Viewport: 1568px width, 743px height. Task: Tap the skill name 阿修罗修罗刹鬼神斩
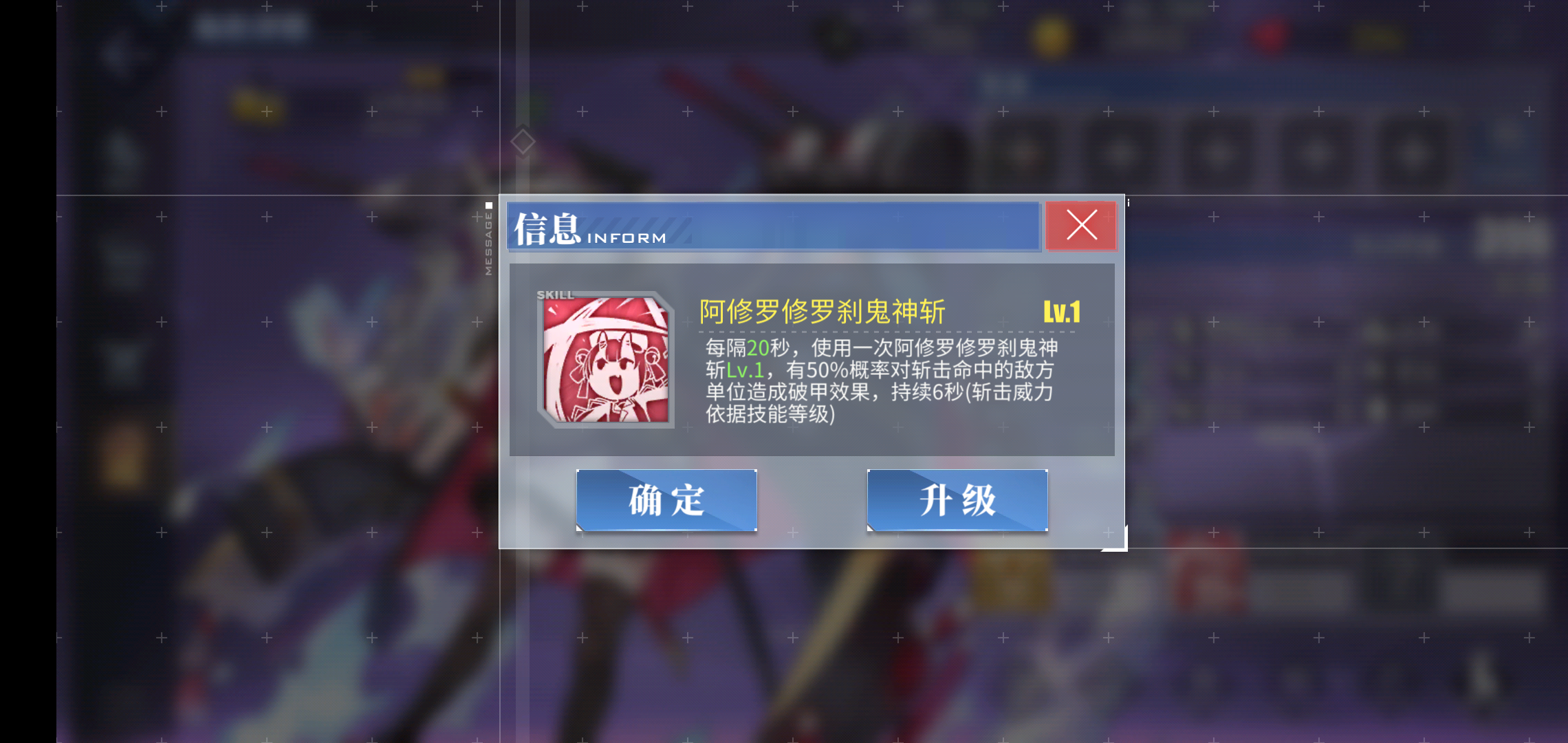[x=823, y=312]
